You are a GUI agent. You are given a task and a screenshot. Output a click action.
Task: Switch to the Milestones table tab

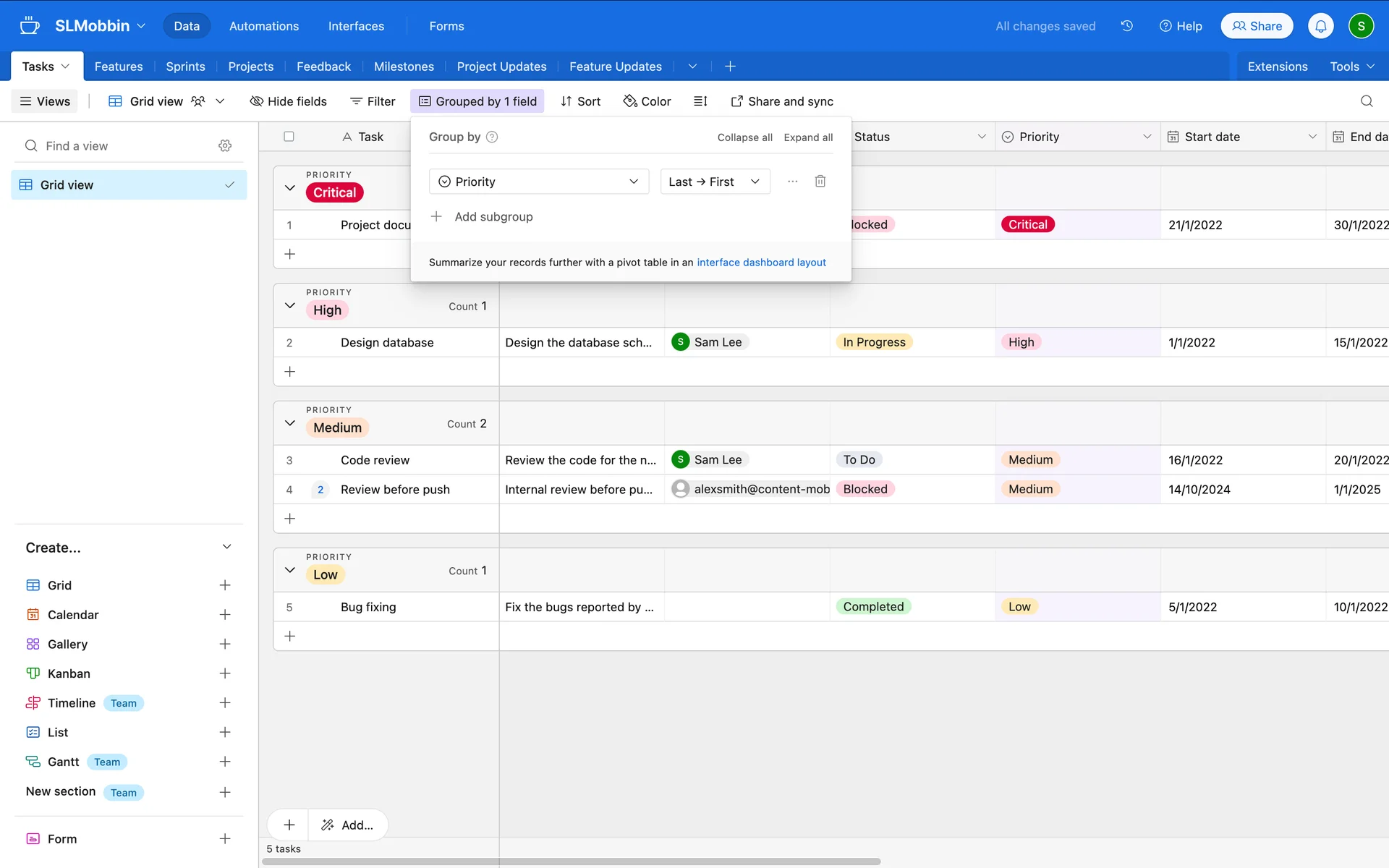point(404,67)
